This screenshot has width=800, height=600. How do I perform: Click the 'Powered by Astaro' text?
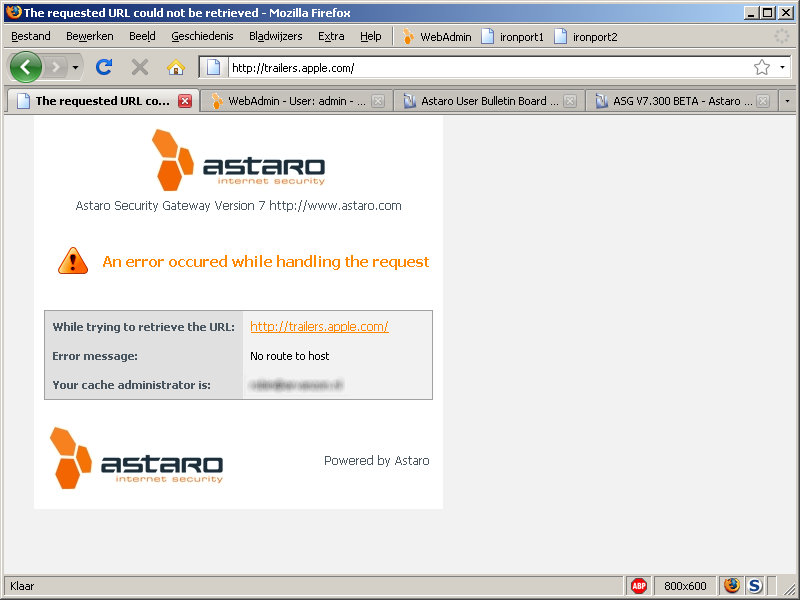[377, 461]
